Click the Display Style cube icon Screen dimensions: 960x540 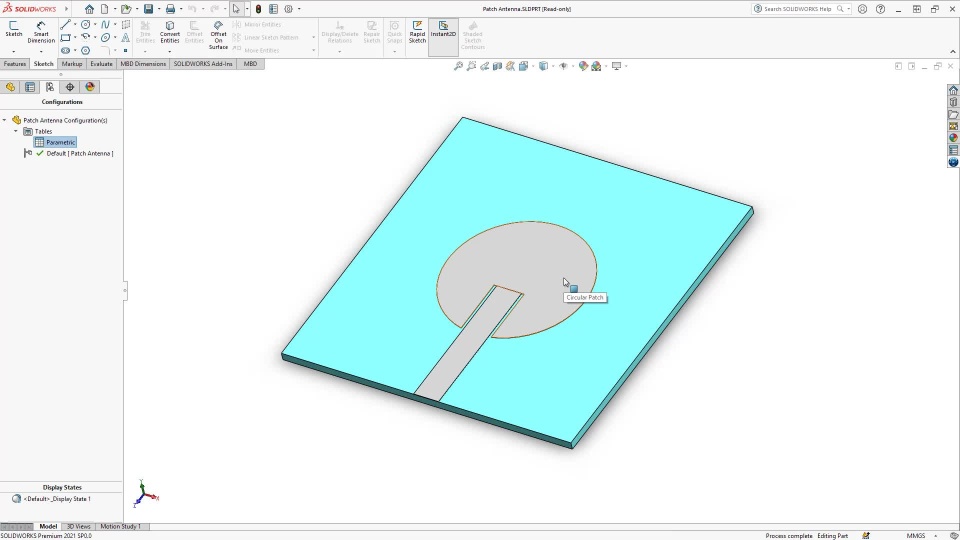tap(543, 66)
